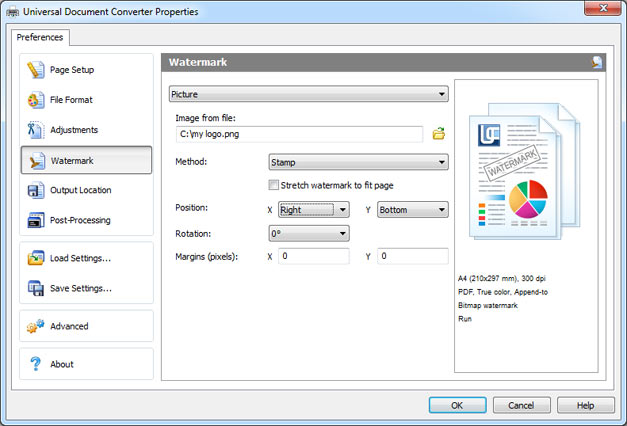Click the 'Image from file:' label
The height and width of the screenshot is (426, 627).
click(x=206, y=118)
